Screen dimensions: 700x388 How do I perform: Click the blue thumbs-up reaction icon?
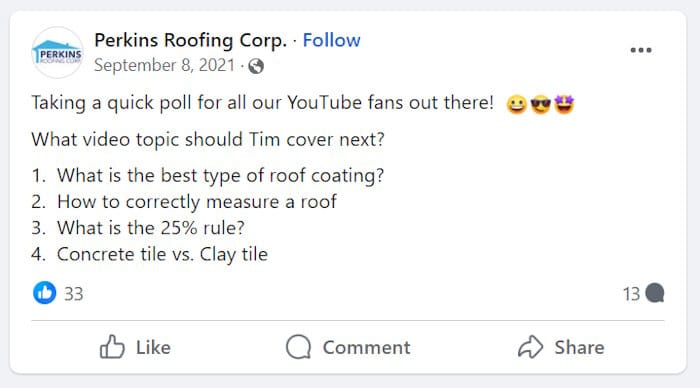(x=45, y=293)
